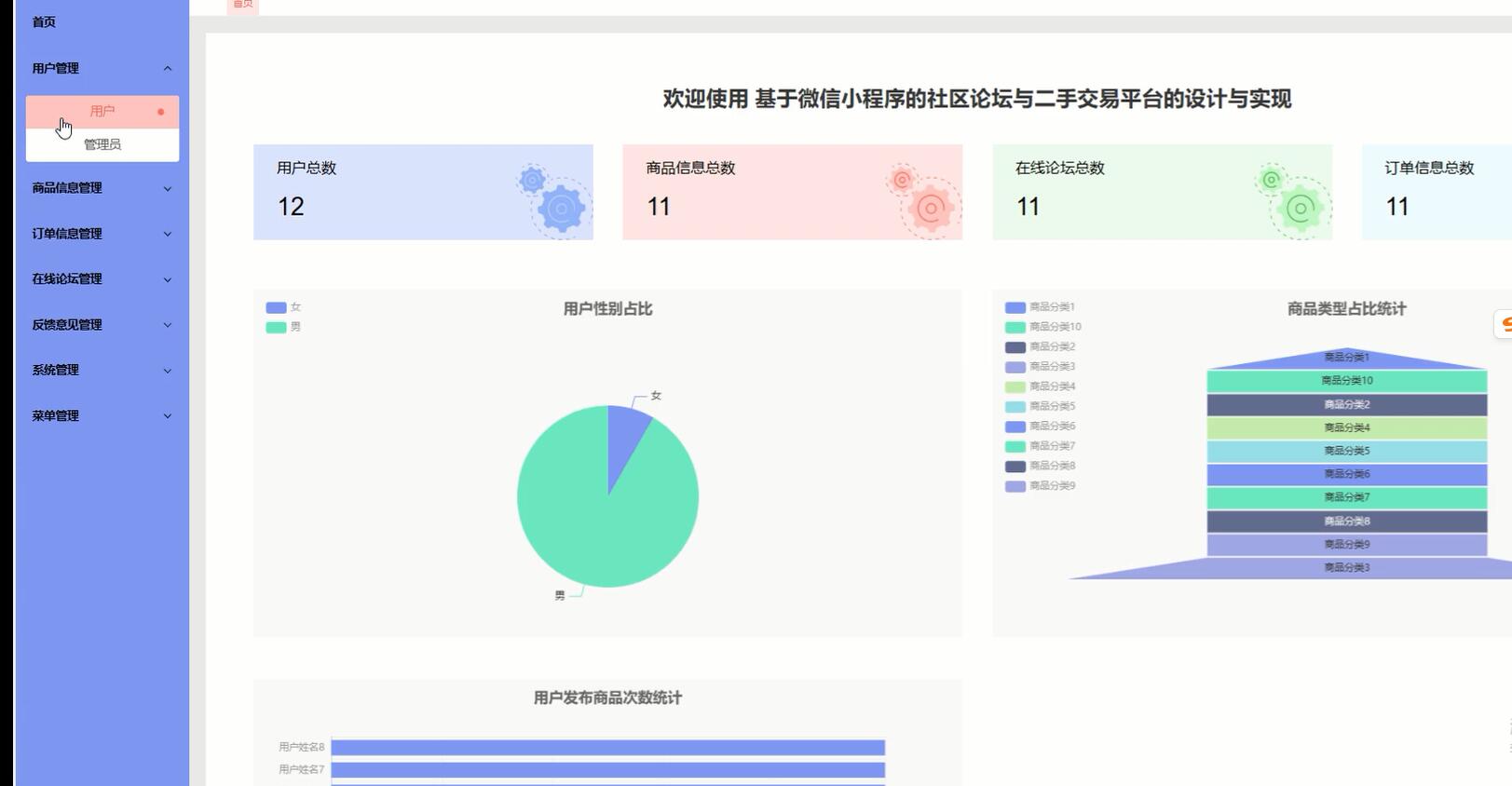Toggle legend 商品分类6 in funnel chart
The width and height of the screenshot is (1512, 786).
click(1040, 427)
